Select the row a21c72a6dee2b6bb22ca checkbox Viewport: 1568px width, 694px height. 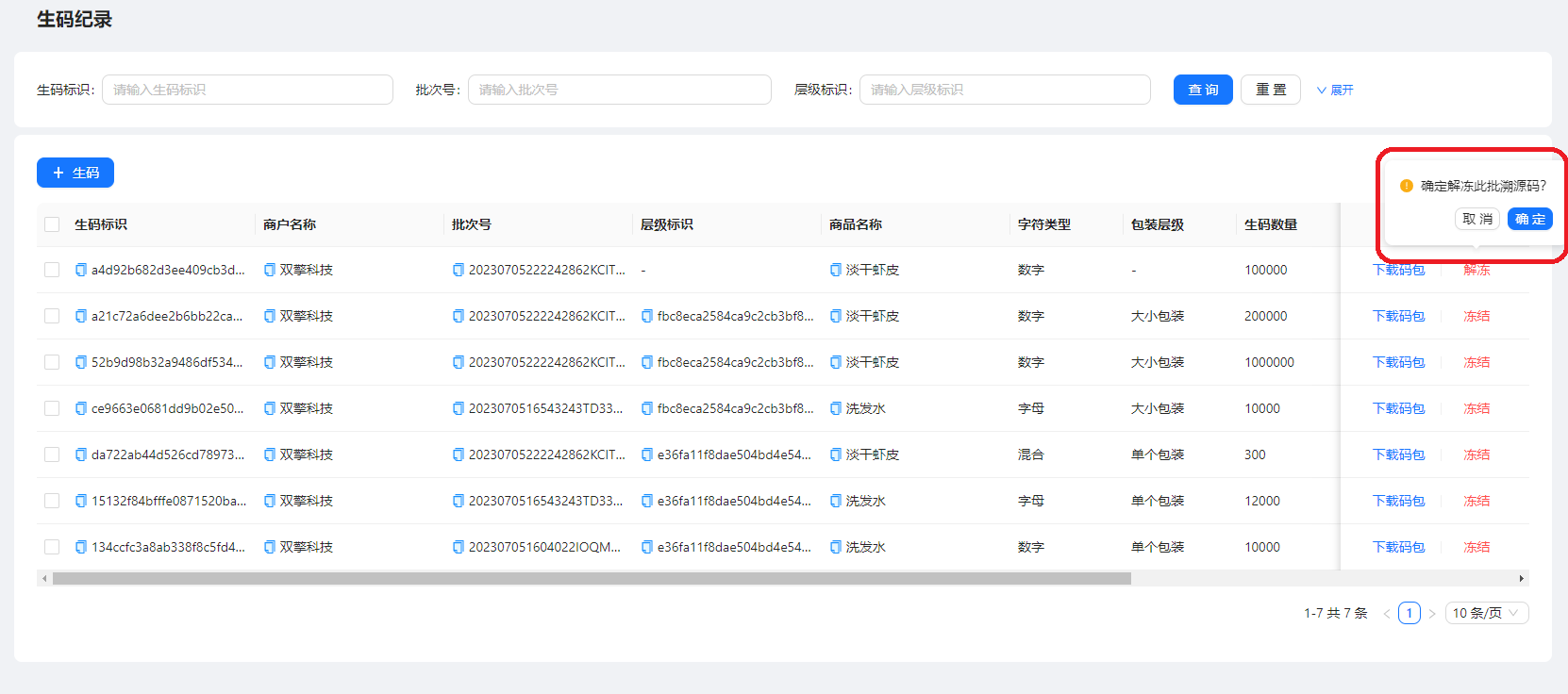coord(52,316)
